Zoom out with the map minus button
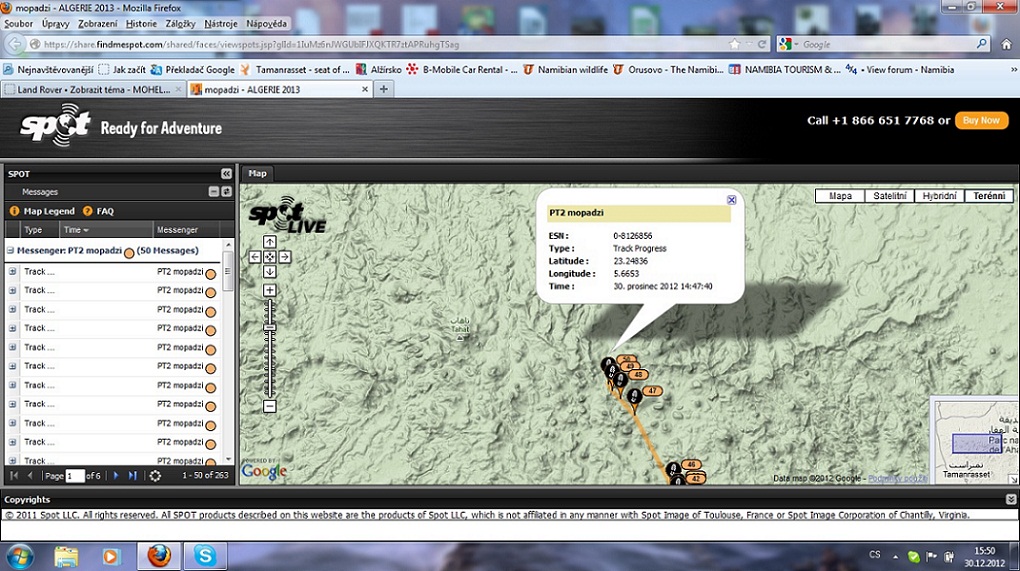 click(x=269, y=406)
